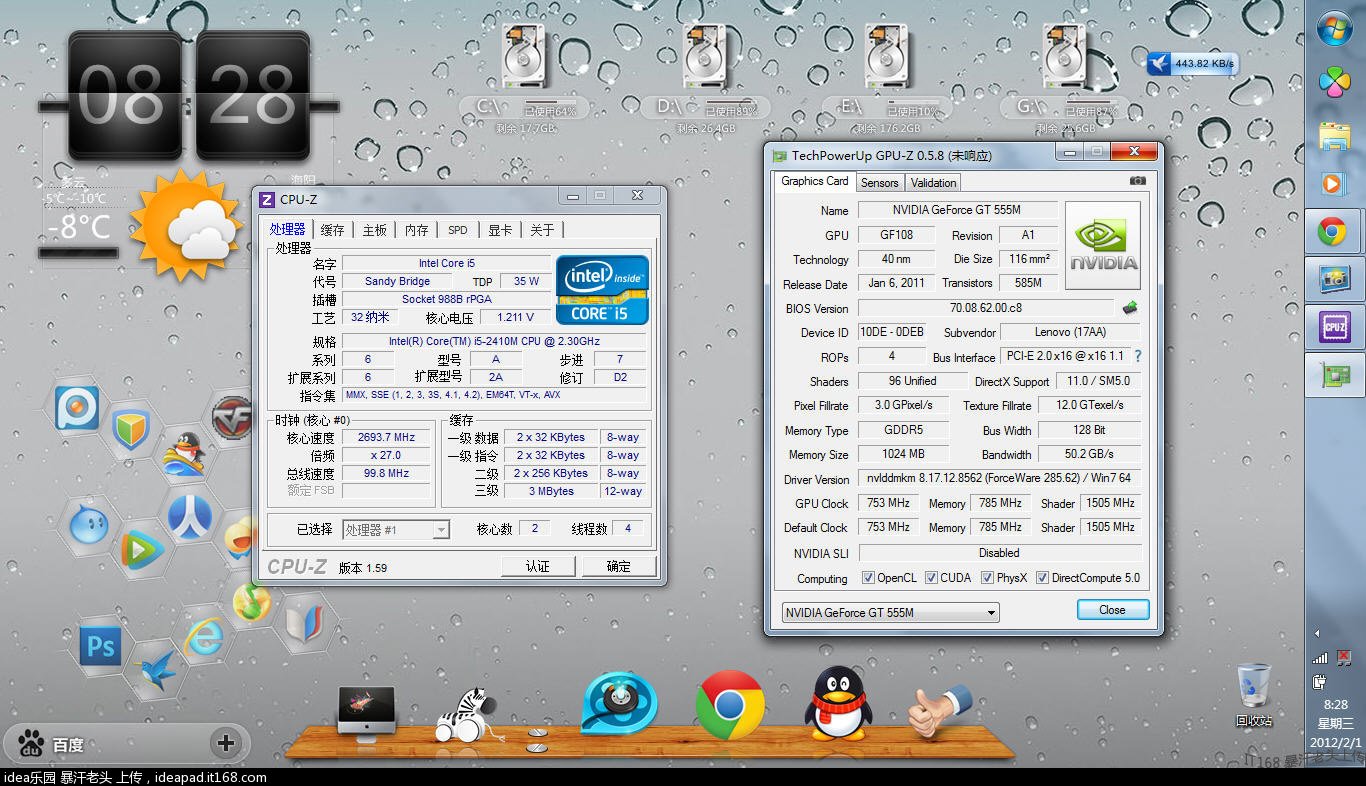The image size is (1366, 786).
Task: Open the zebra app on the dock
Action: (467, 714)
